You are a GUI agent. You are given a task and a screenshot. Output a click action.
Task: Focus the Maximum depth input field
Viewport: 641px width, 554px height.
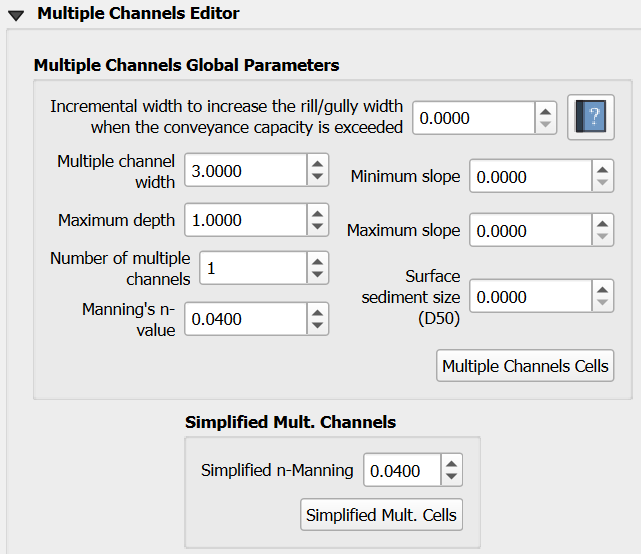click(x=245, y=220)
